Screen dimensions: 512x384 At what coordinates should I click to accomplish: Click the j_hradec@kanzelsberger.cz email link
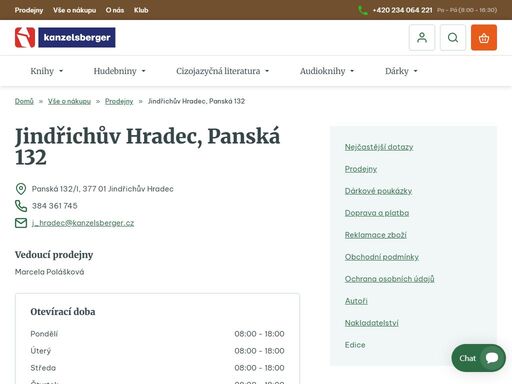[x=83, y=223]
